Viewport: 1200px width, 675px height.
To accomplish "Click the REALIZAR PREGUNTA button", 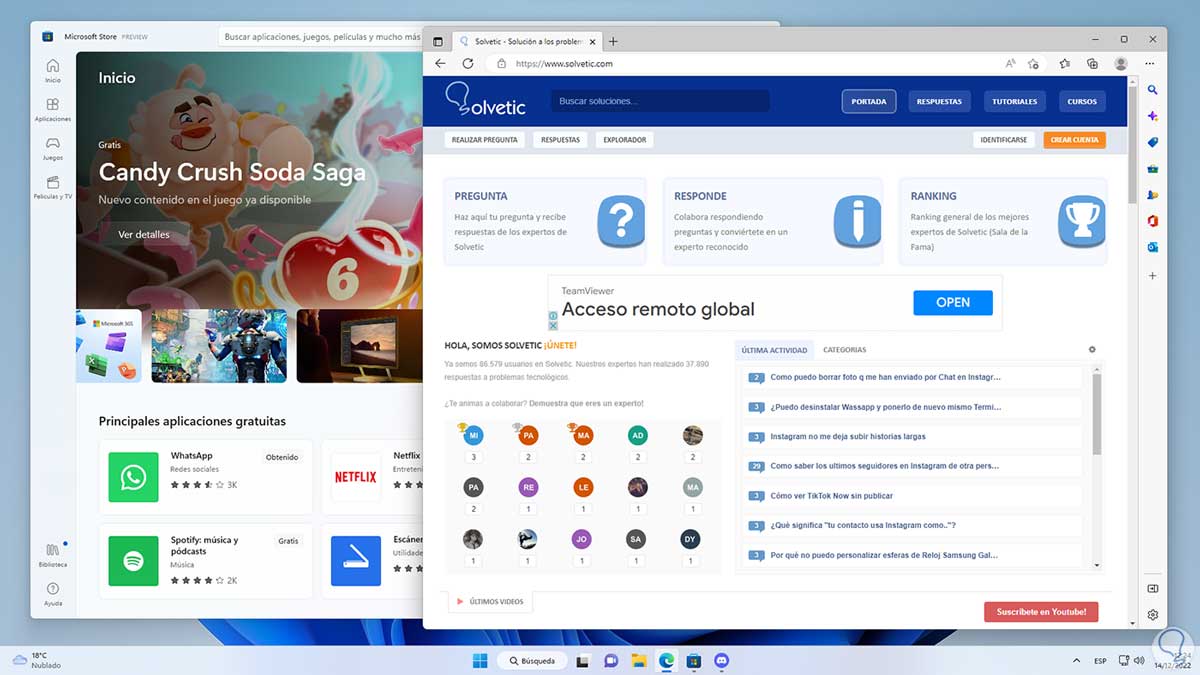I will (x=485, y=140).
